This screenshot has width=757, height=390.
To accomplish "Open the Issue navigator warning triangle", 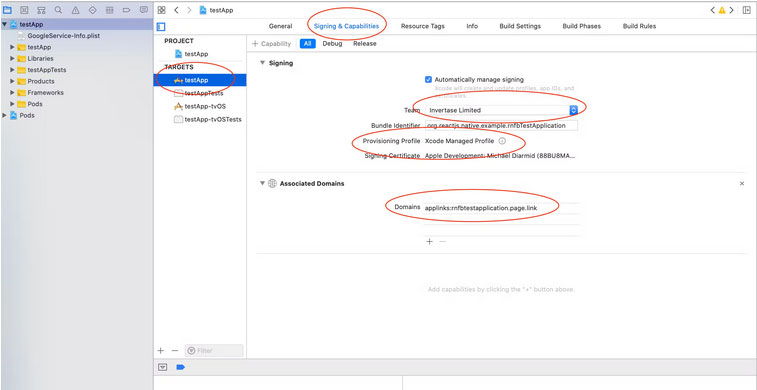I will 75,10.
